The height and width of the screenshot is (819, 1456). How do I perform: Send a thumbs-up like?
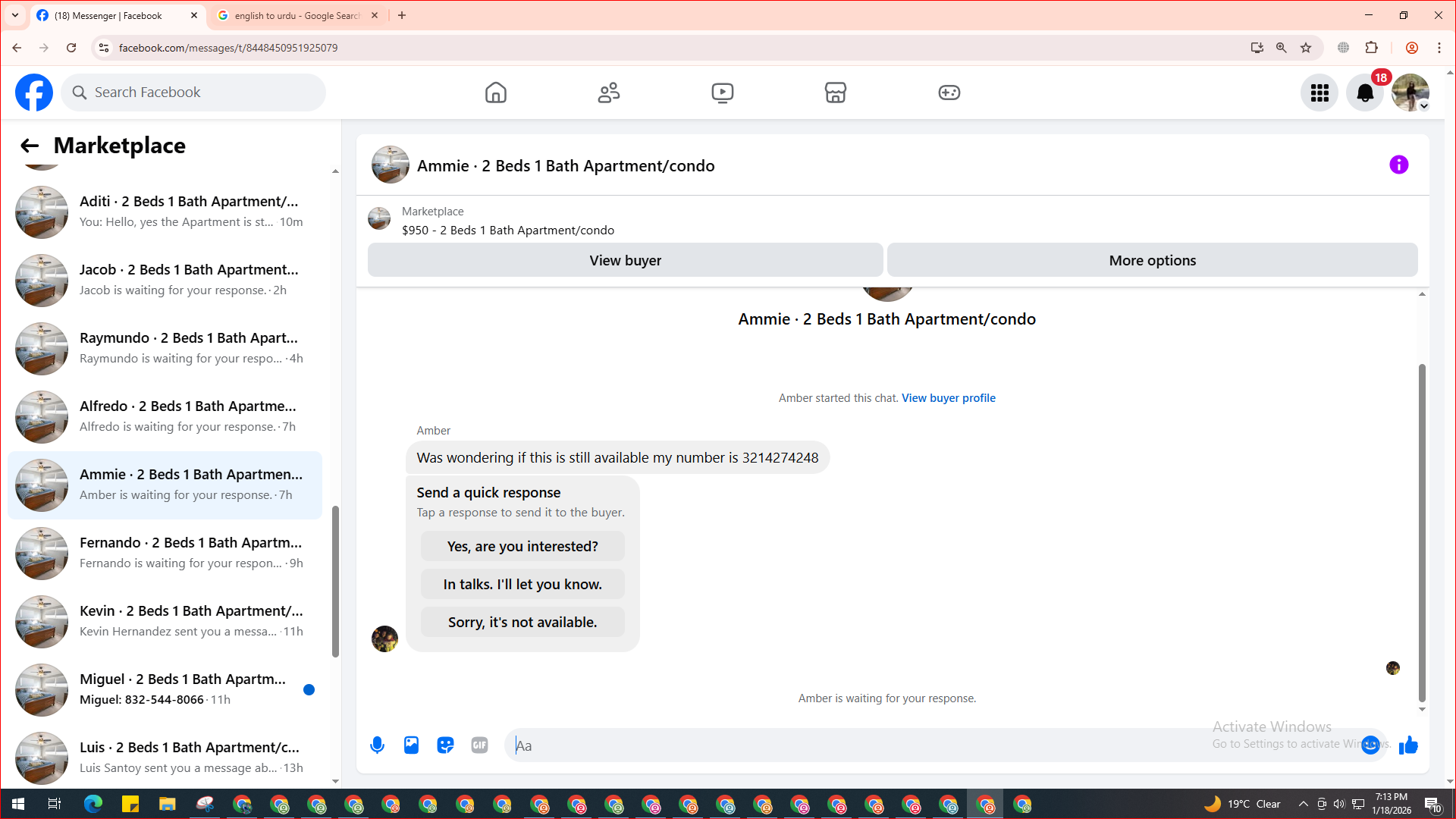(1408, 745)
